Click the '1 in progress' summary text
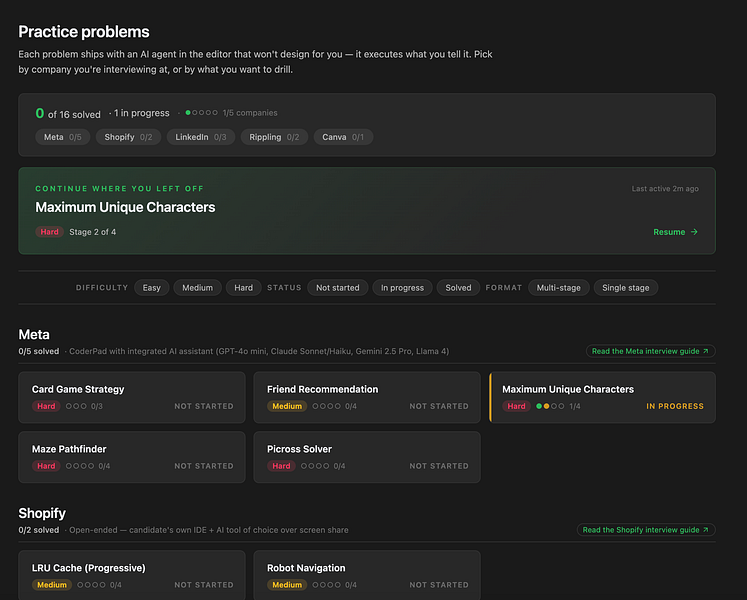This screenshot has width=747, height=600. pyautogui.click(x=141, y=113)
